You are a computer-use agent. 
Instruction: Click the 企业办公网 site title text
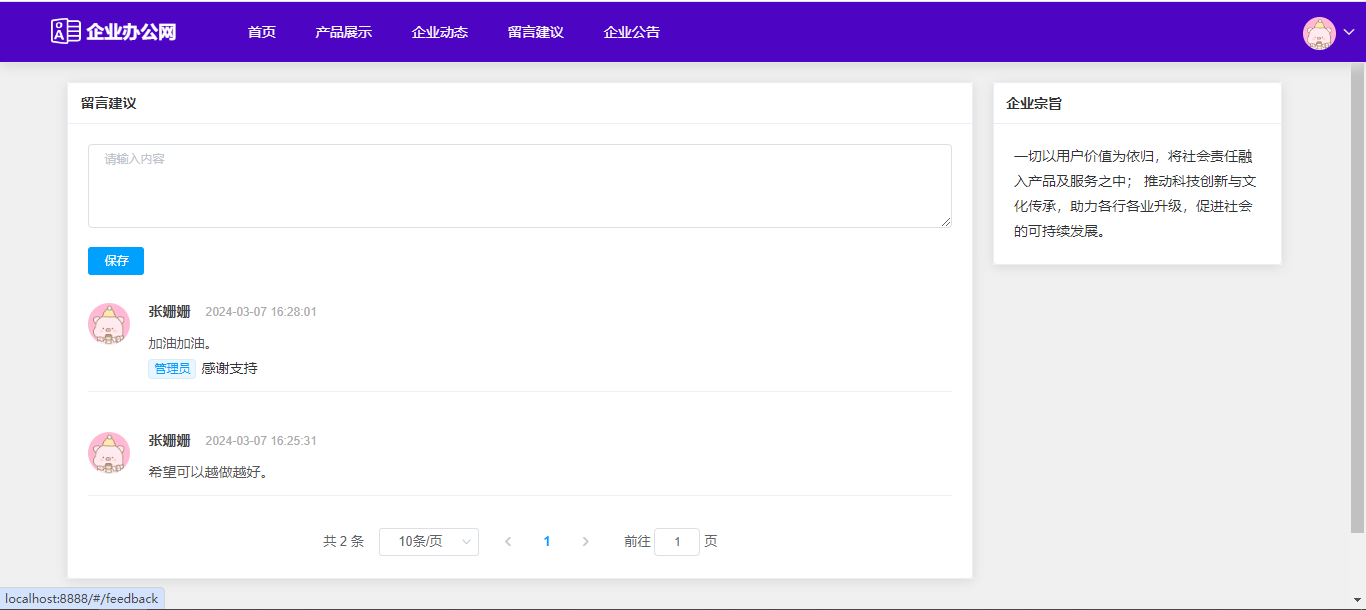[x=131, y=32]
